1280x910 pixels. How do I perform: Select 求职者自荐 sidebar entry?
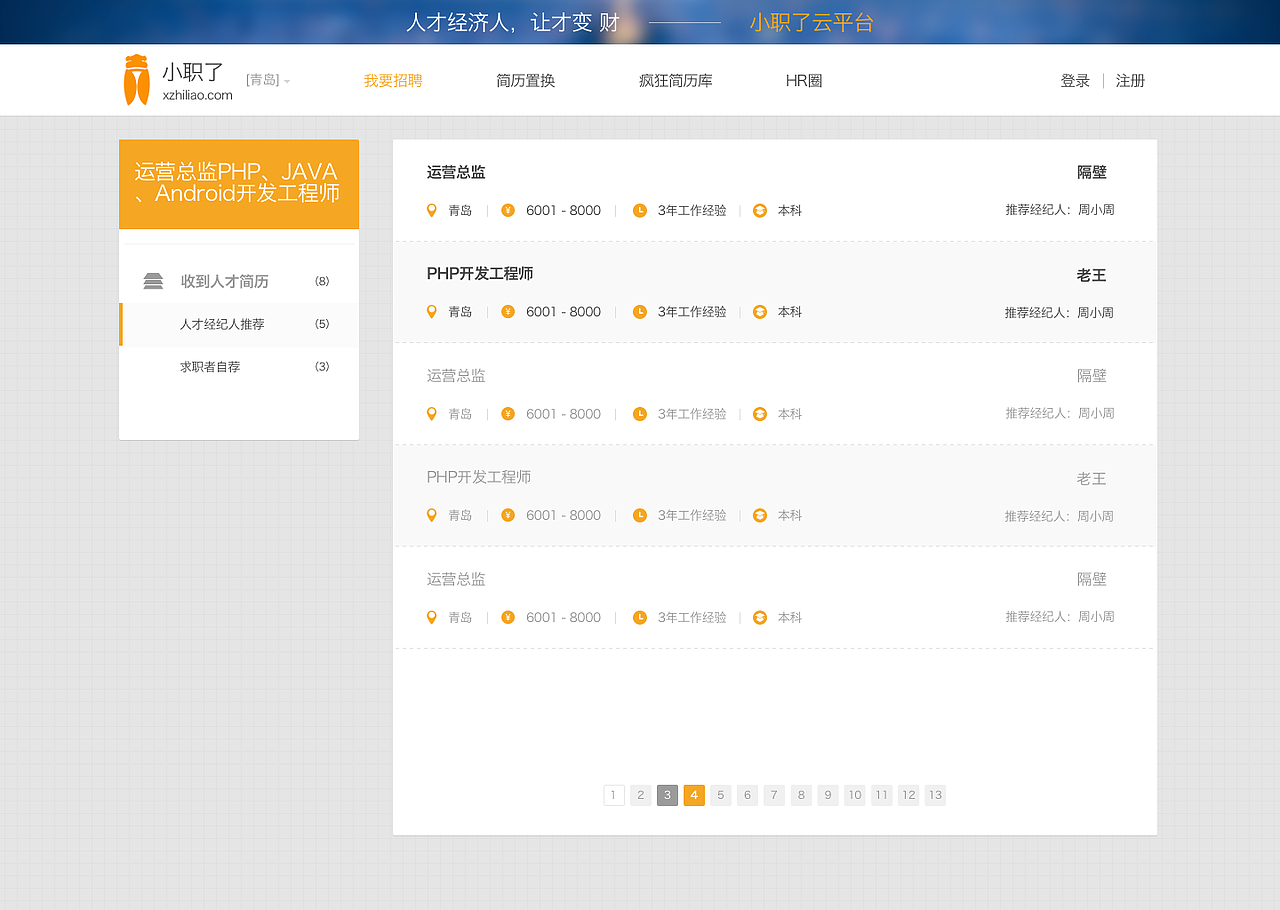point(210,367)
